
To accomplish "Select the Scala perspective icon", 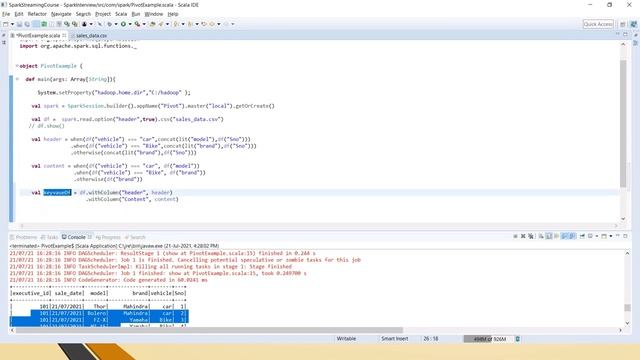I will pyautogui.click(x=633, y=24).
